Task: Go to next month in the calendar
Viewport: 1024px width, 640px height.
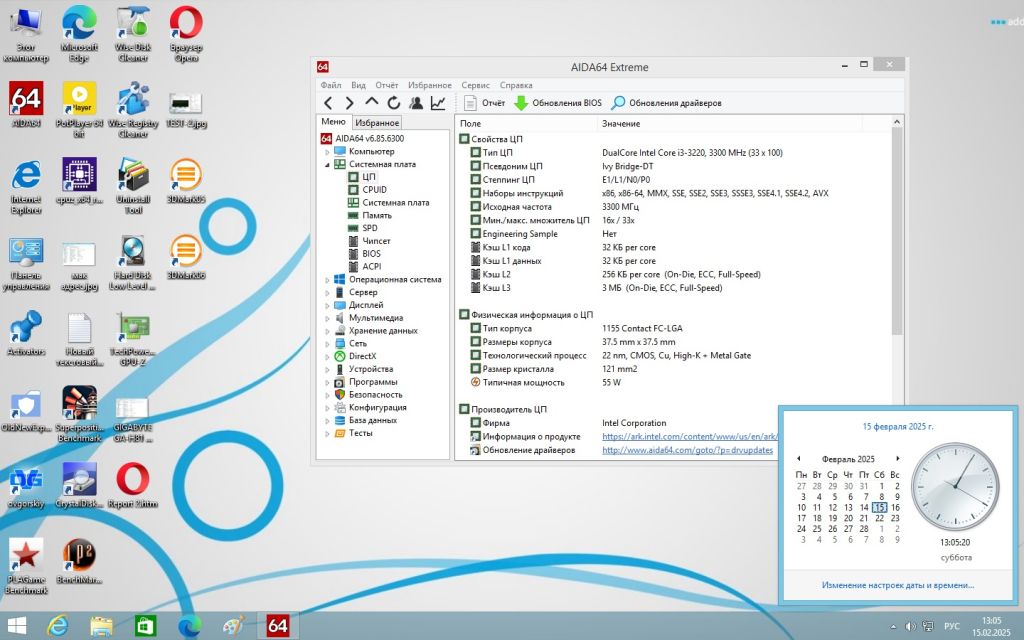Action: point(898,458)
